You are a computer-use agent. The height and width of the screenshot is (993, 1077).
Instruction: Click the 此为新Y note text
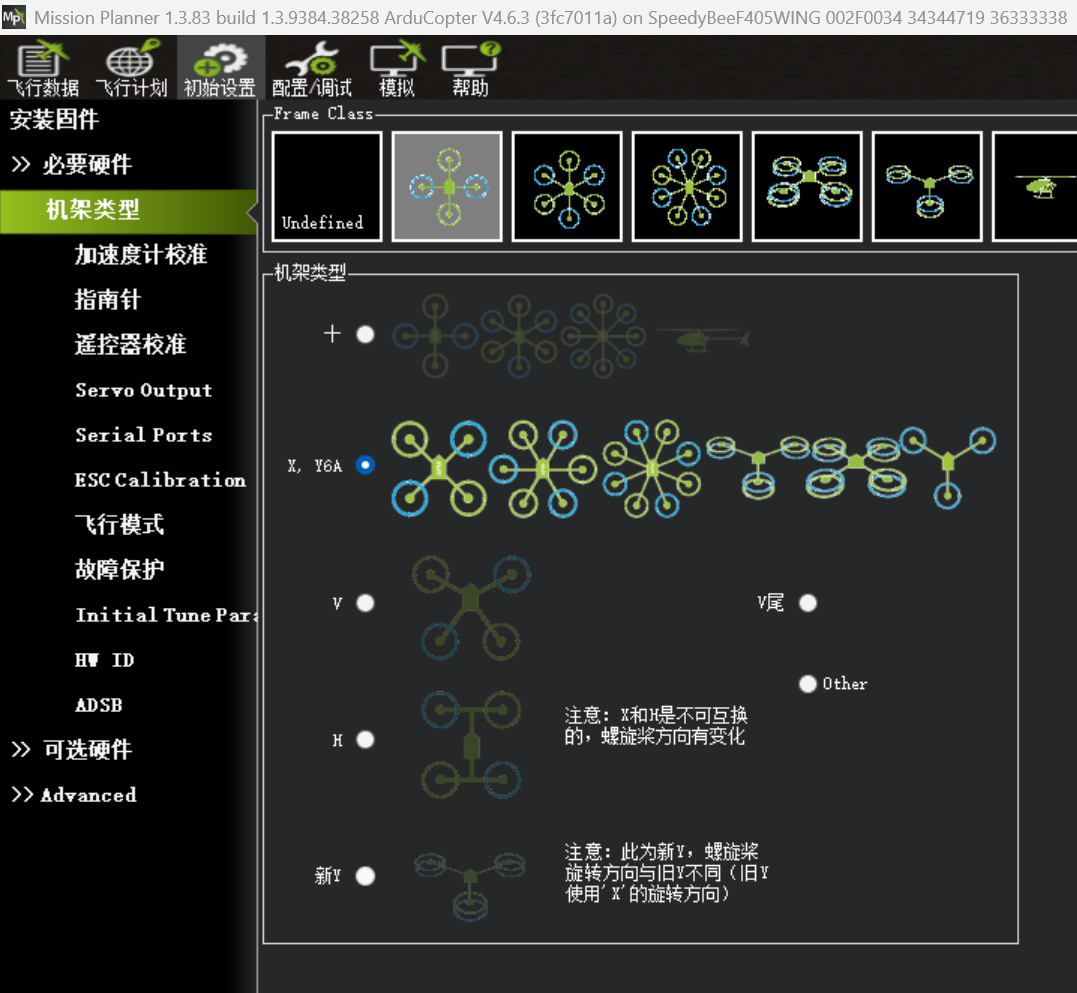tap(666, 873)
